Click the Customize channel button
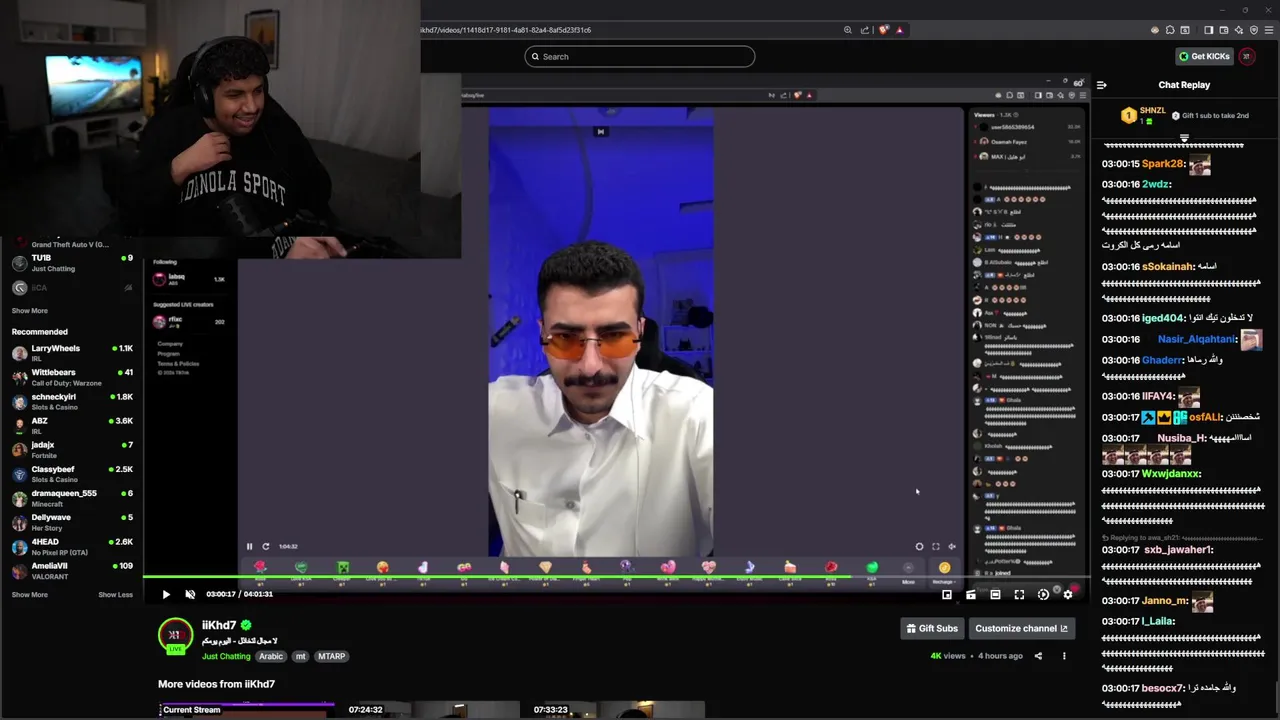This screenshot has width=1280, height=720. pos(1022,628)
